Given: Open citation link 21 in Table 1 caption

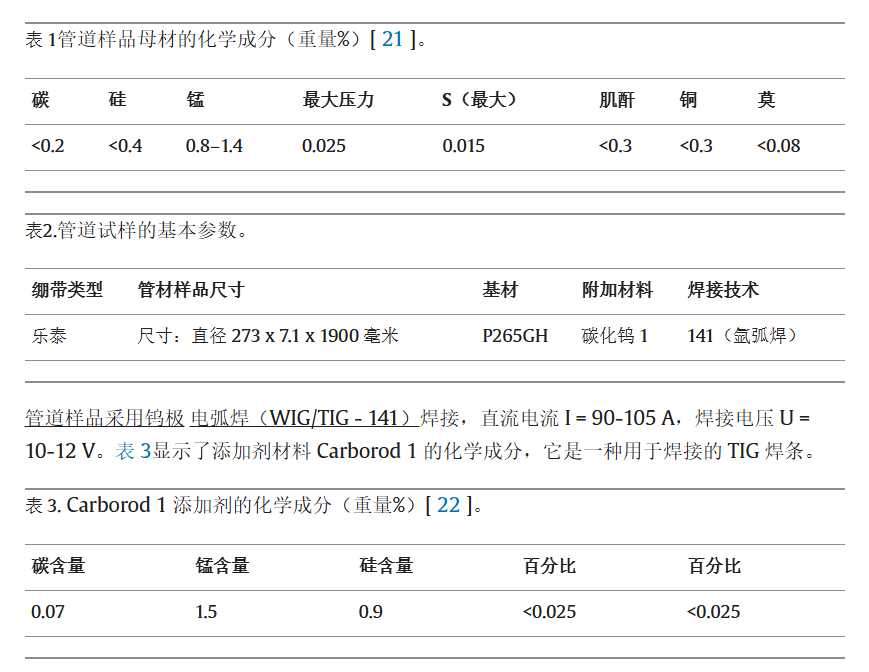Looking at the screenshot, I should coord(392,40).
